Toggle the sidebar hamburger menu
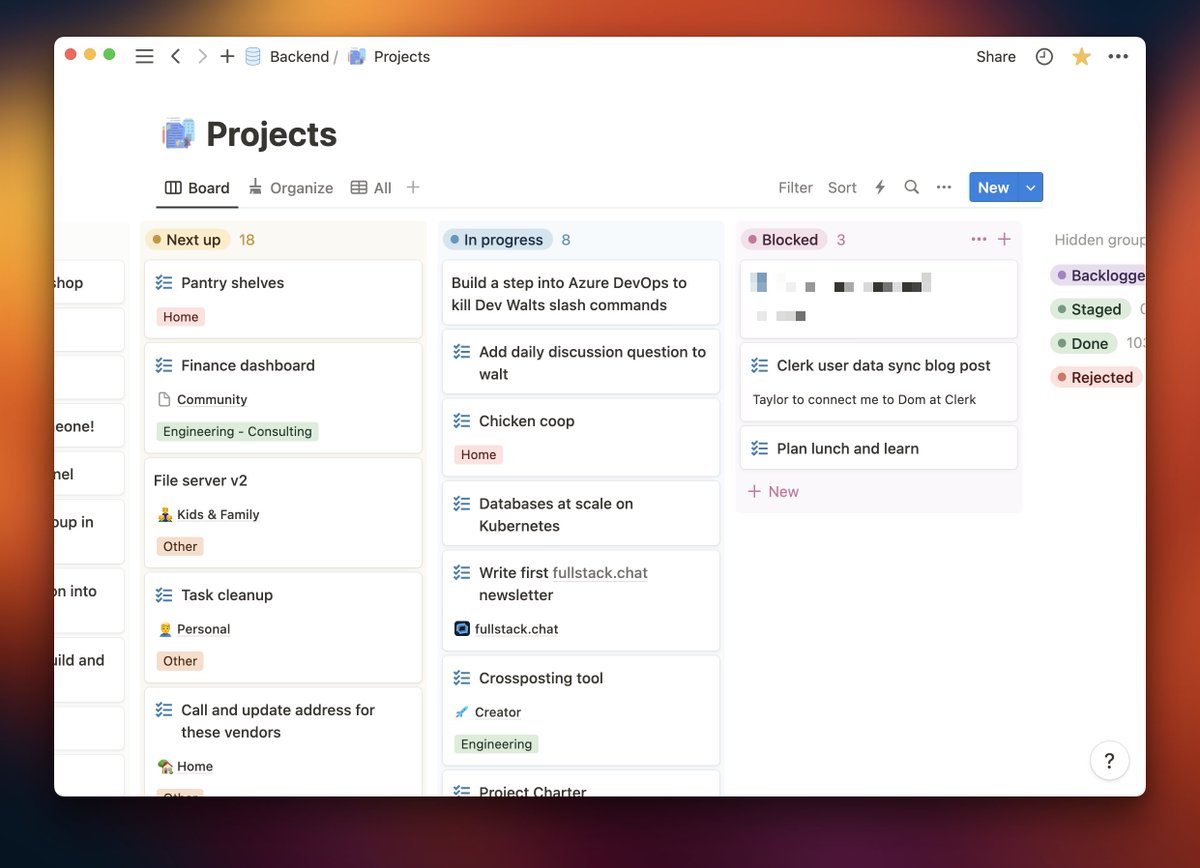This screenshot has height=868, width=1200. 144,57
